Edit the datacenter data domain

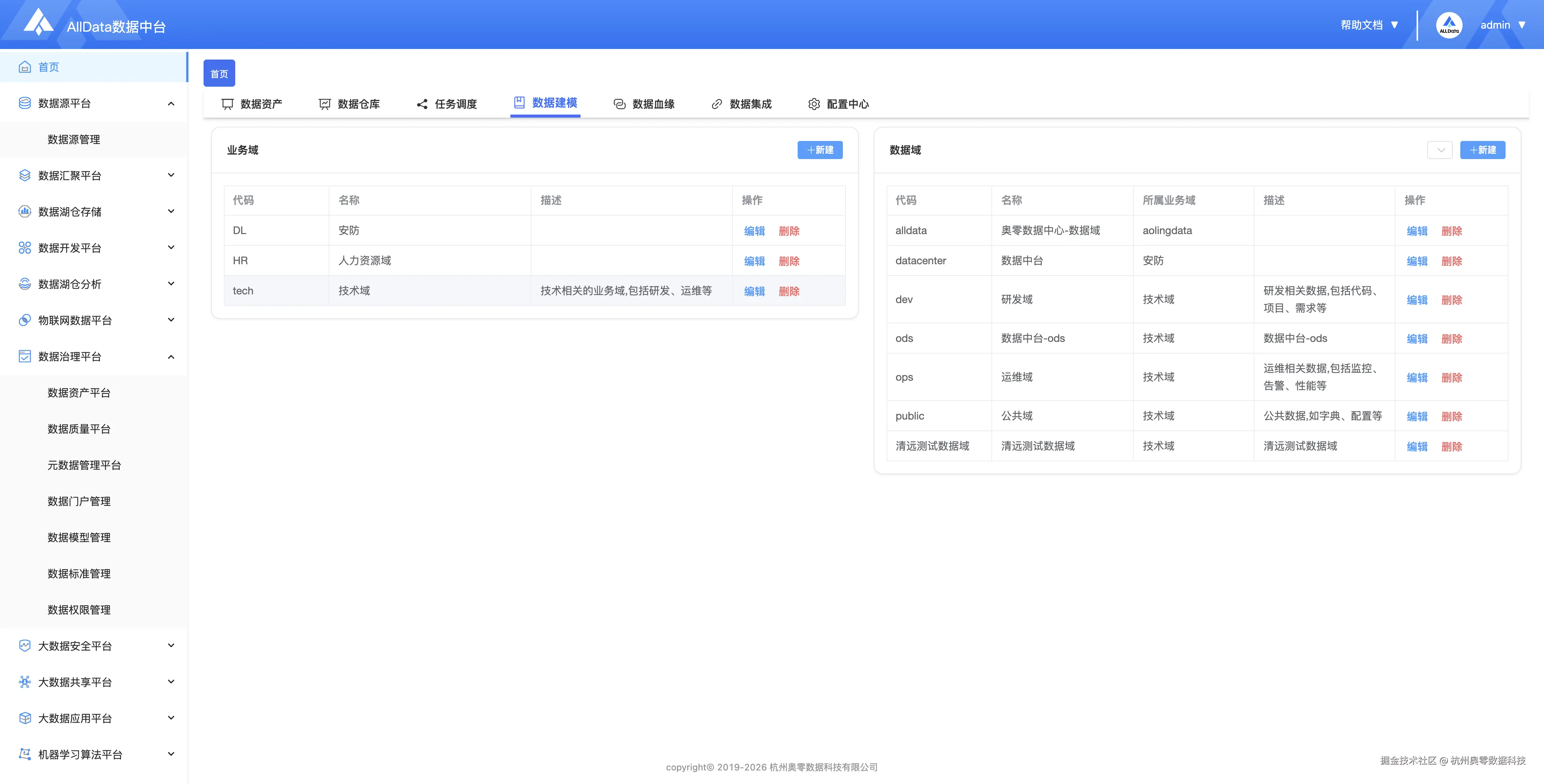pyautogui.click(x=1417, y=261)
